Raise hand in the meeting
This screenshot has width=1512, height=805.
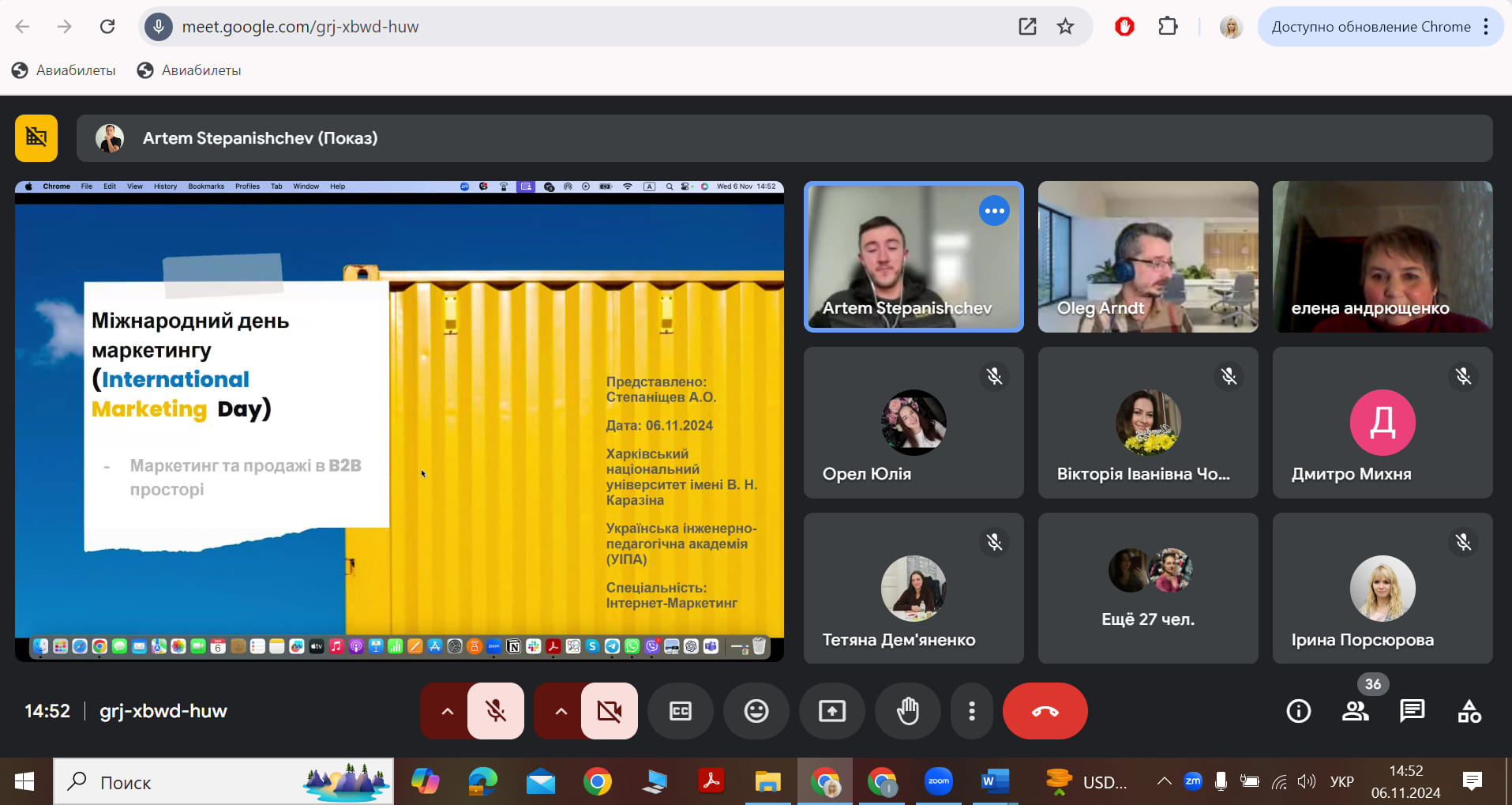coord(907,711)
